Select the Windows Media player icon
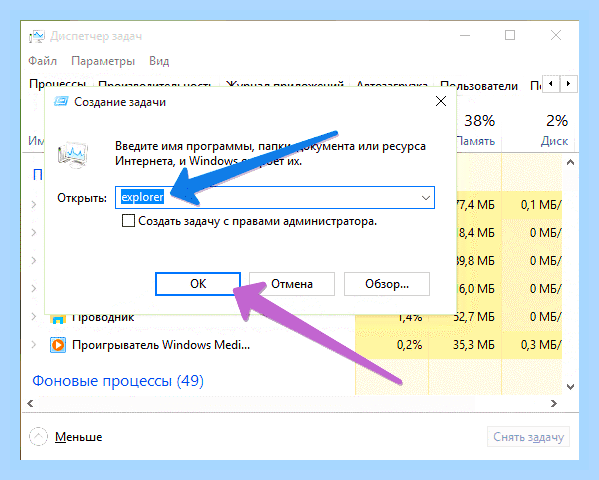 tap(58, 345)
